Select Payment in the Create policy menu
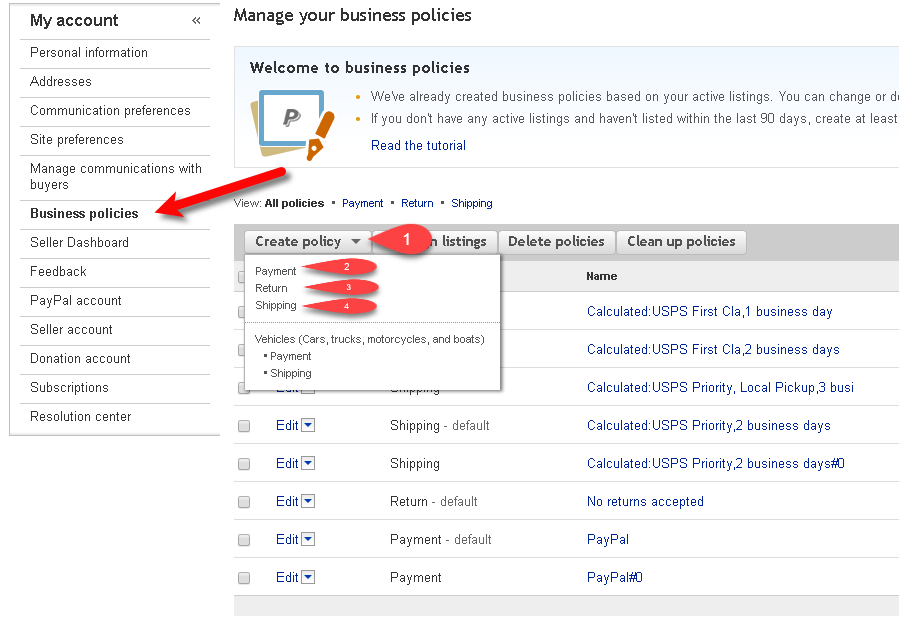The height and width of the screenshot is (619, 899). tap(275, 270)
